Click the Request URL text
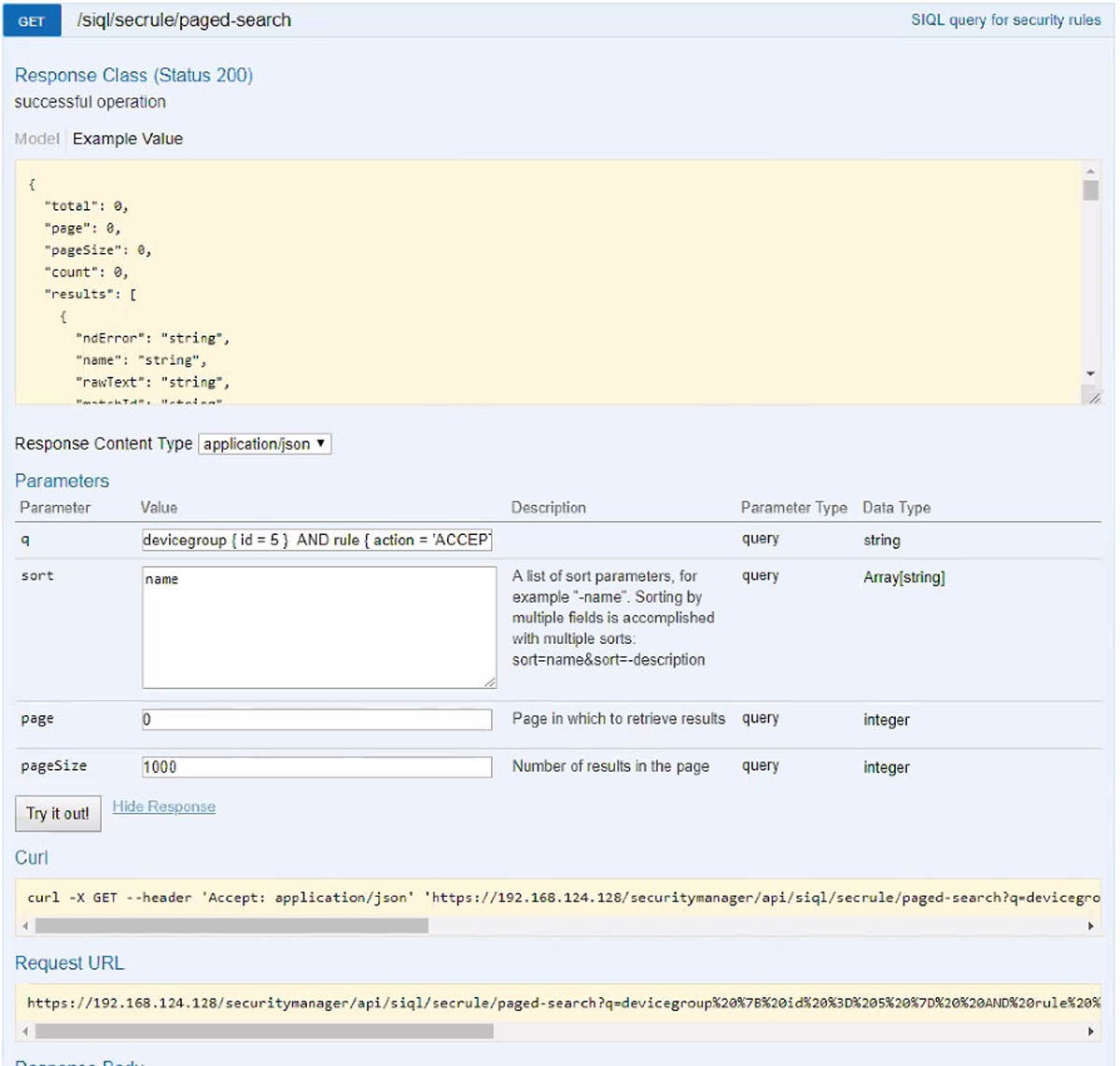This screenshot has height=1066, width=1120. (x=564, y=1003)
